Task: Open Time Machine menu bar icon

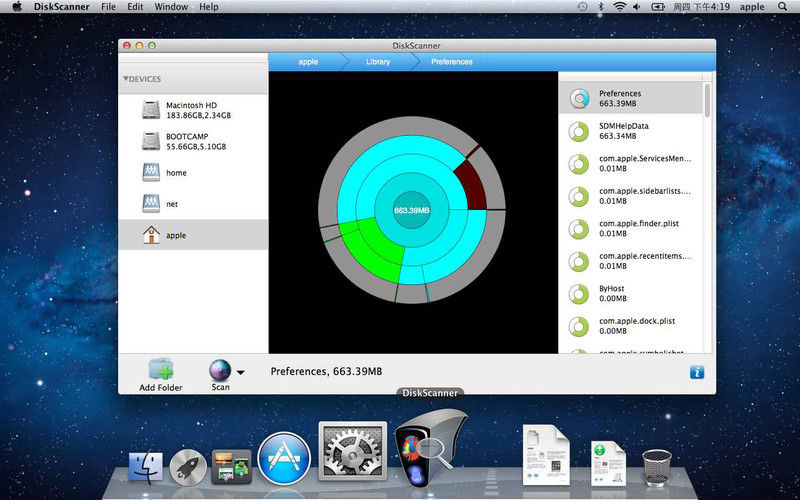Action: coord(583,7)
